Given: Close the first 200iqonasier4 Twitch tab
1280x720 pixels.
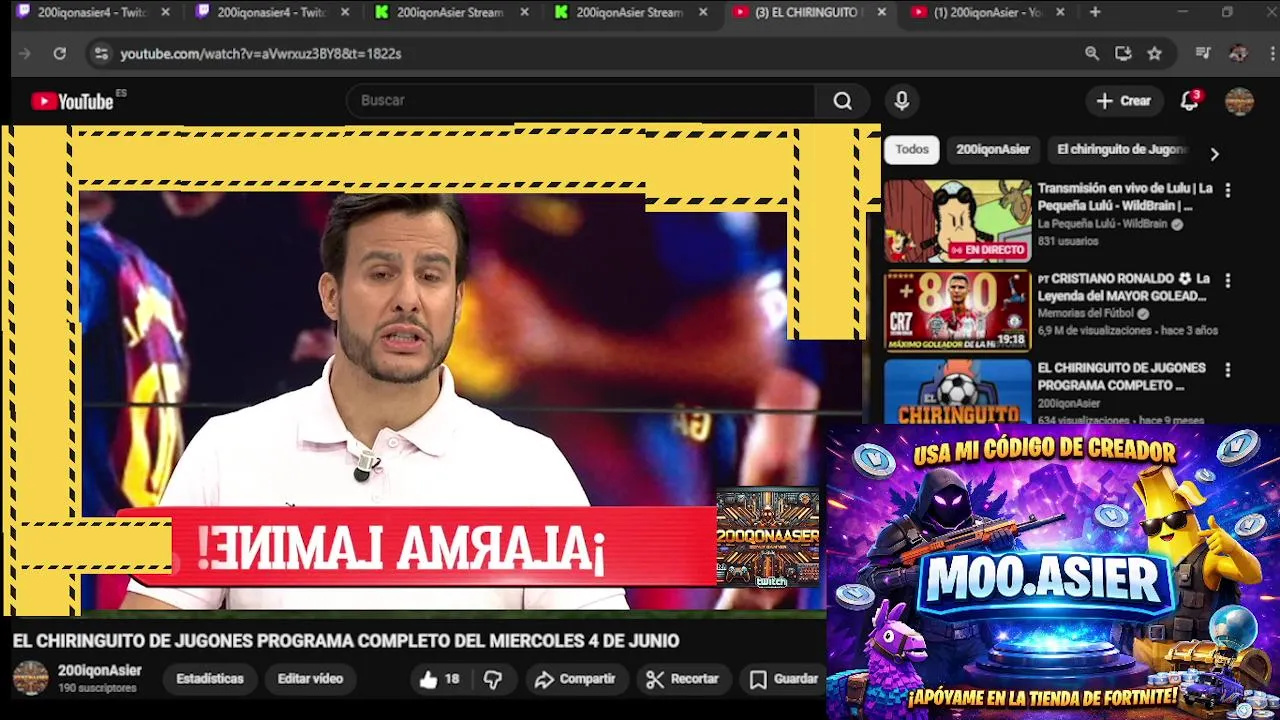Looking at the screenshot, I should pos(165,12).
